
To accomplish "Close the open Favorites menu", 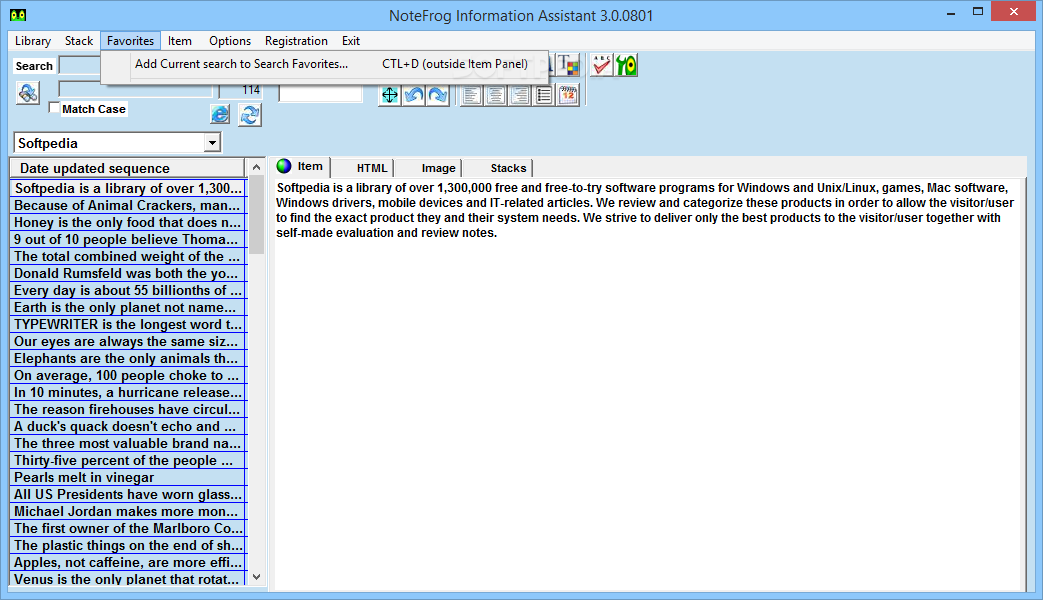I will point(130,41).
